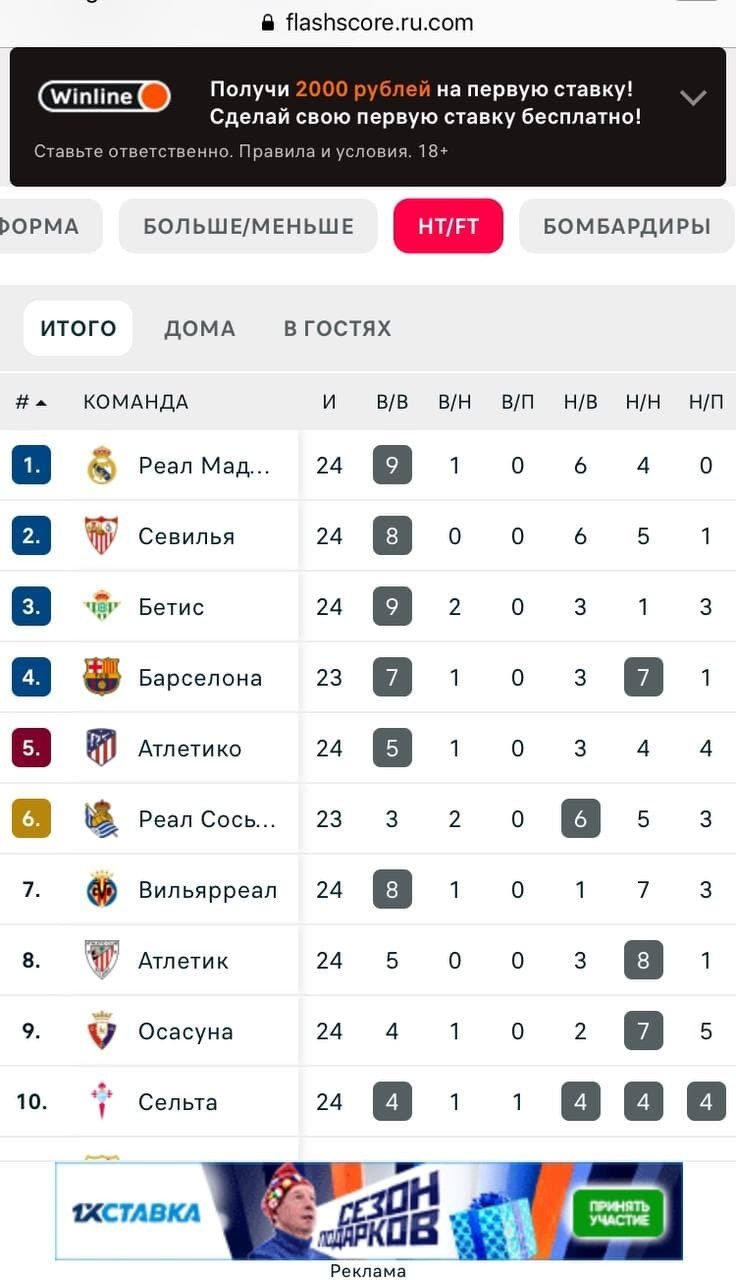
Task: Tap the flashscore.ru.com address bar
Action: coord(368,22)
